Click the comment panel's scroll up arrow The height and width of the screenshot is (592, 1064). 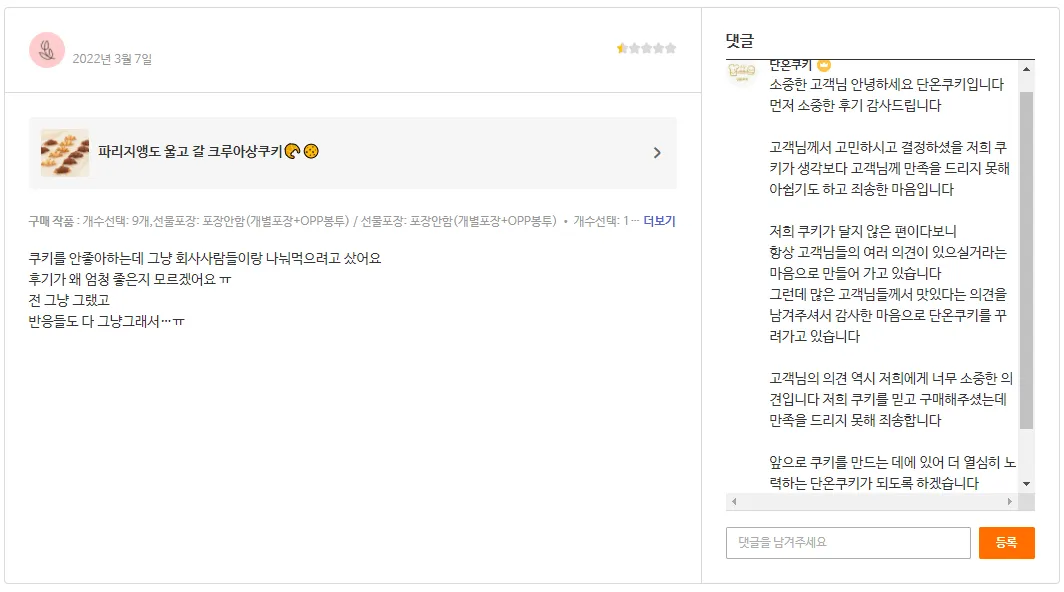pyautogui.click(x=1026, y=70)
